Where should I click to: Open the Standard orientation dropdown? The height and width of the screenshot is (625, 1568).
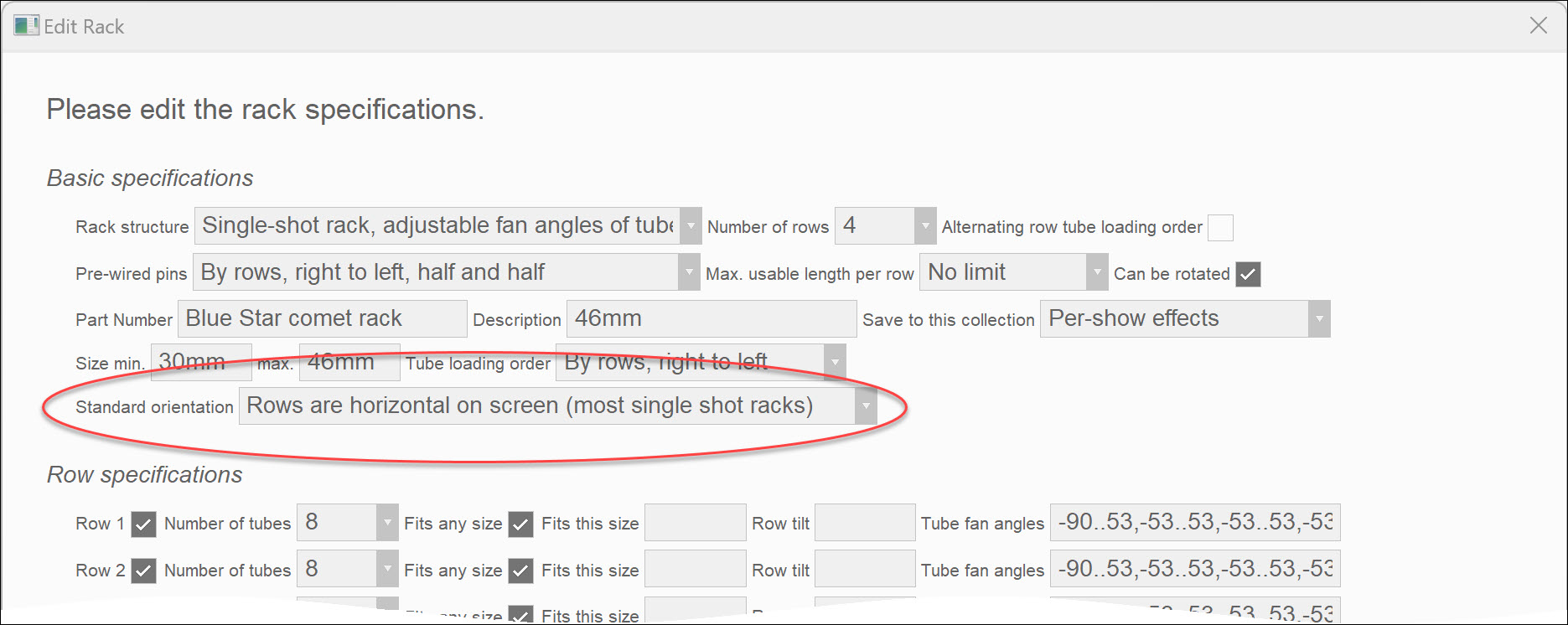pos(866,405)
